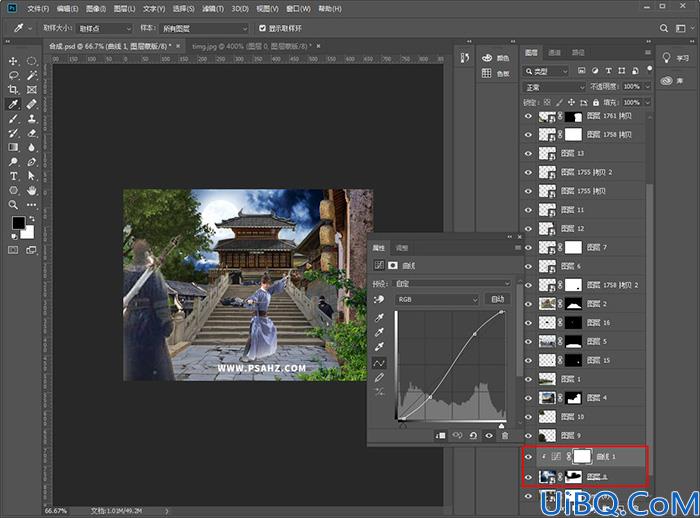
Task: Select the Eyedropper tool in the toolbox
Action: click(13, 104)
